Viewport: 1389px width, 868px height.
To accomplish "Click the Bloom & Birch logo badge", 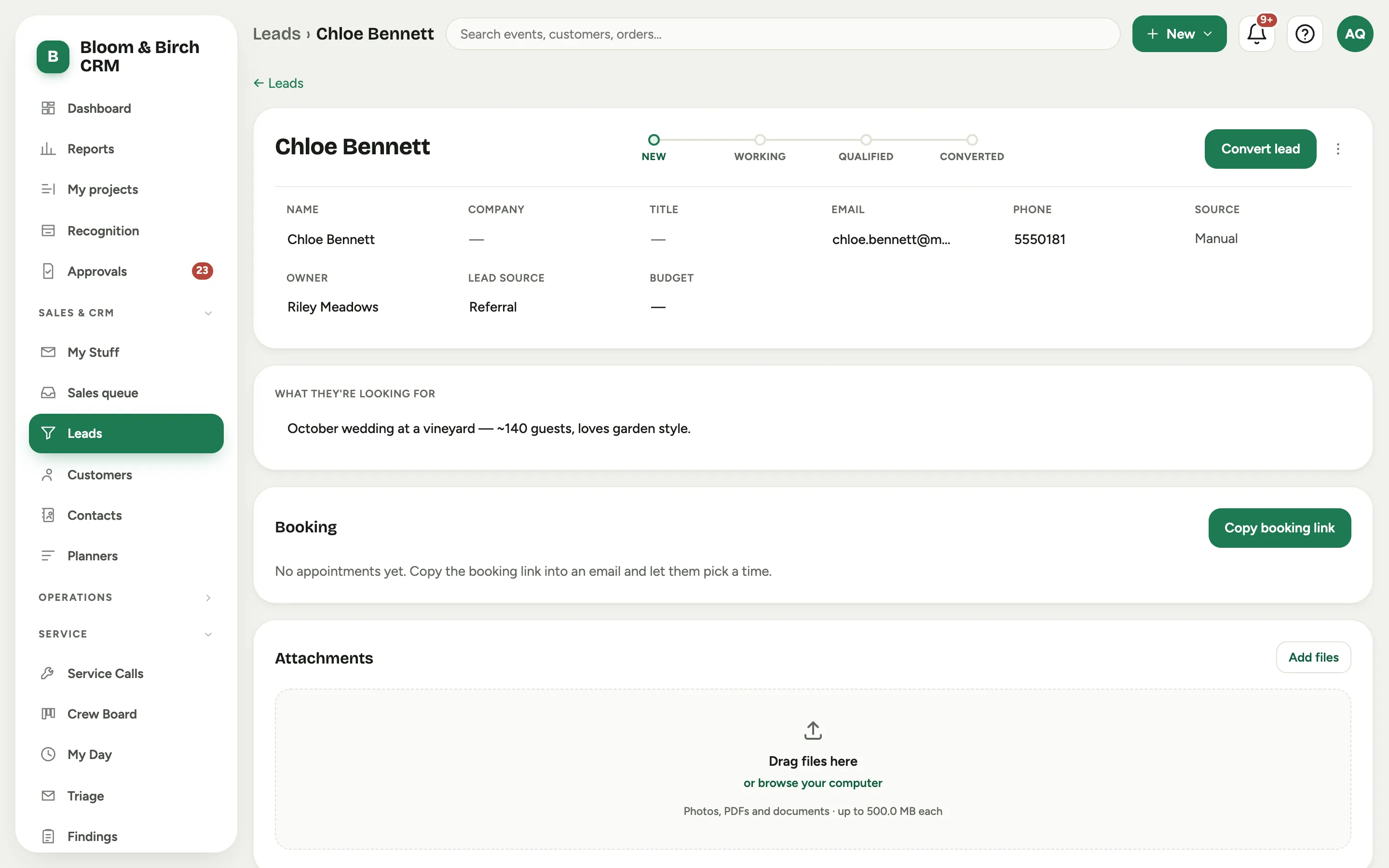I will 53,56.
